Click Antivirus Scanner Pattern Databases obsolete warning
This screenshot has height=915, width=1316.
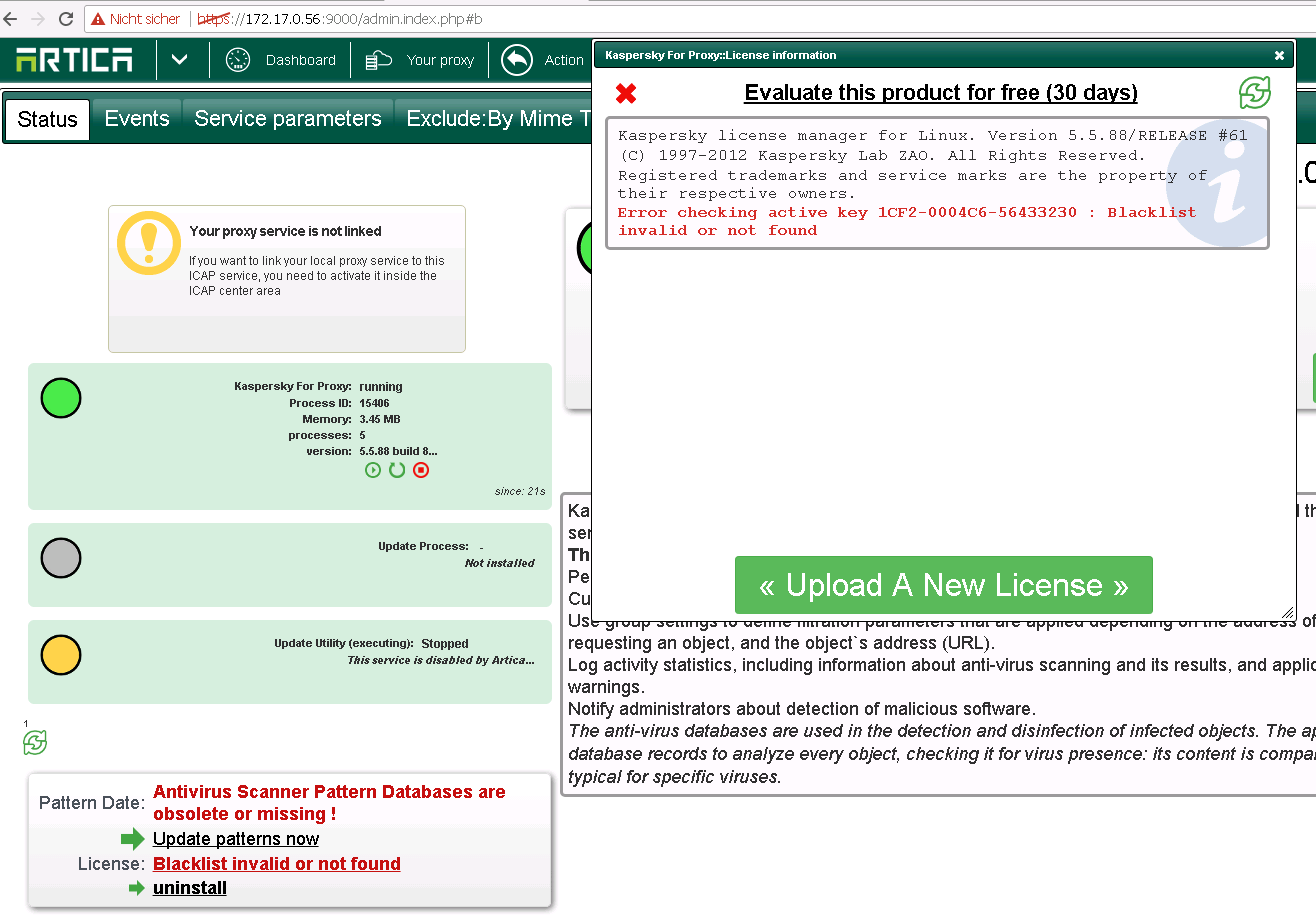pyautogui.click(x=329, y=803)
